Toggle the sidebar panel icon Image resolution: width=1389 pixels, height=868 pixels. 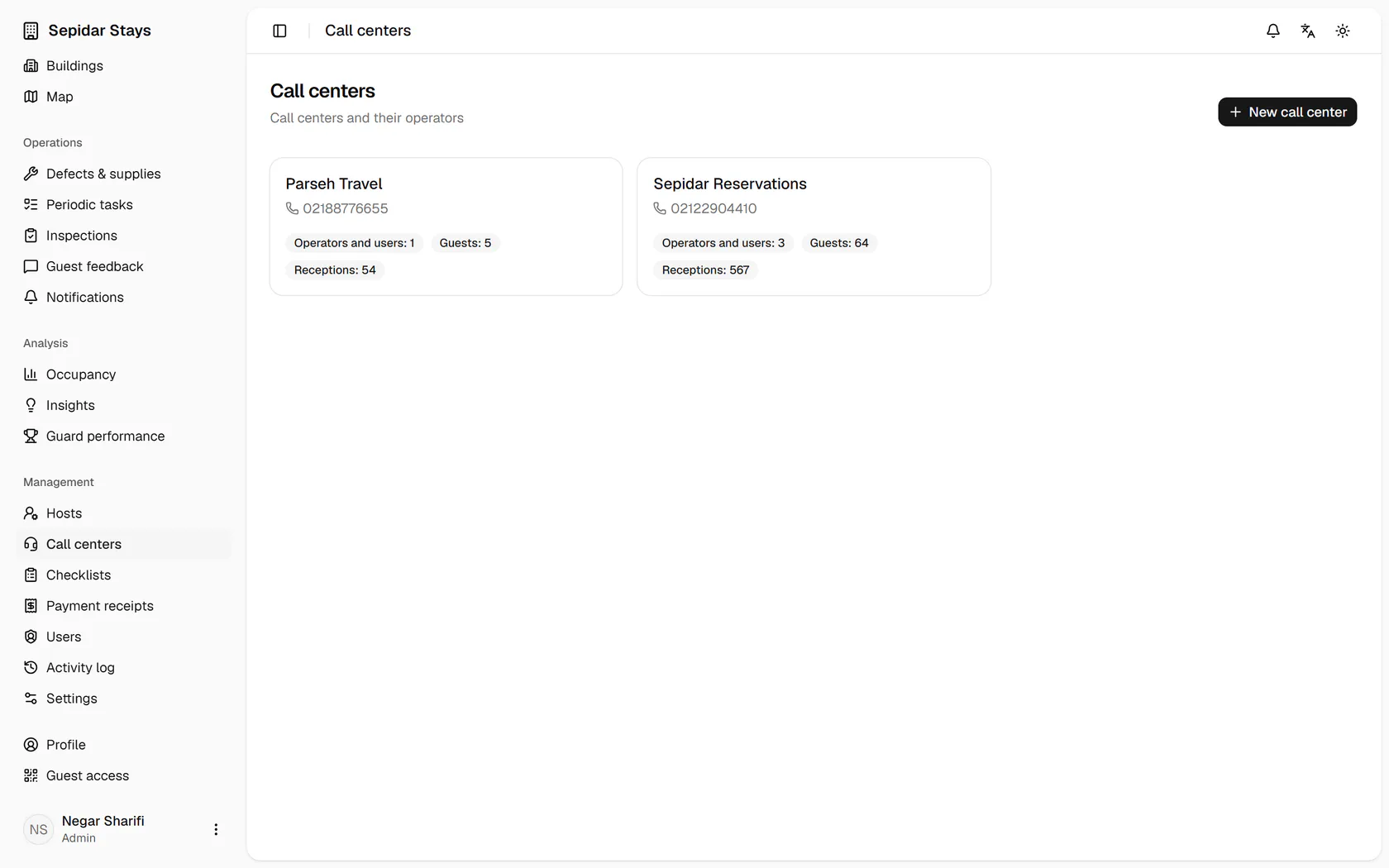[x=279, y=31]
